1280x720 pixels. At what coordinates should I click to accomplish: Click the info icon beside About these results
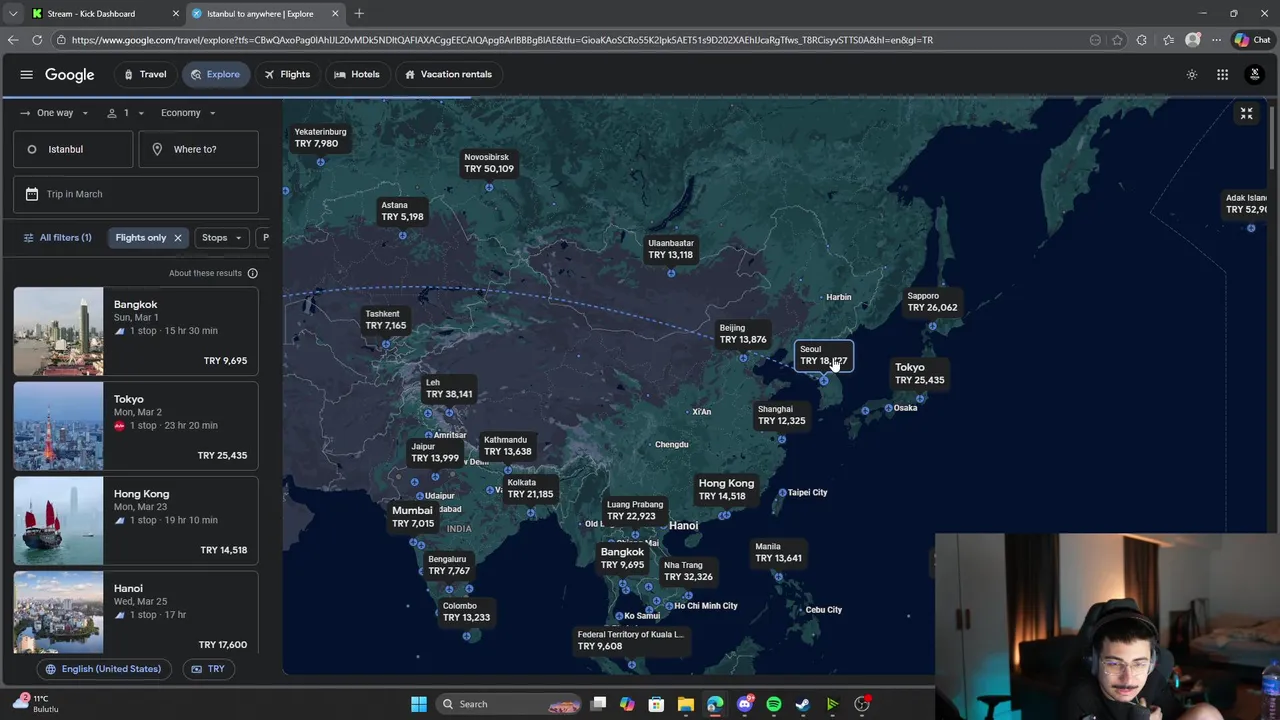[252, 273]
